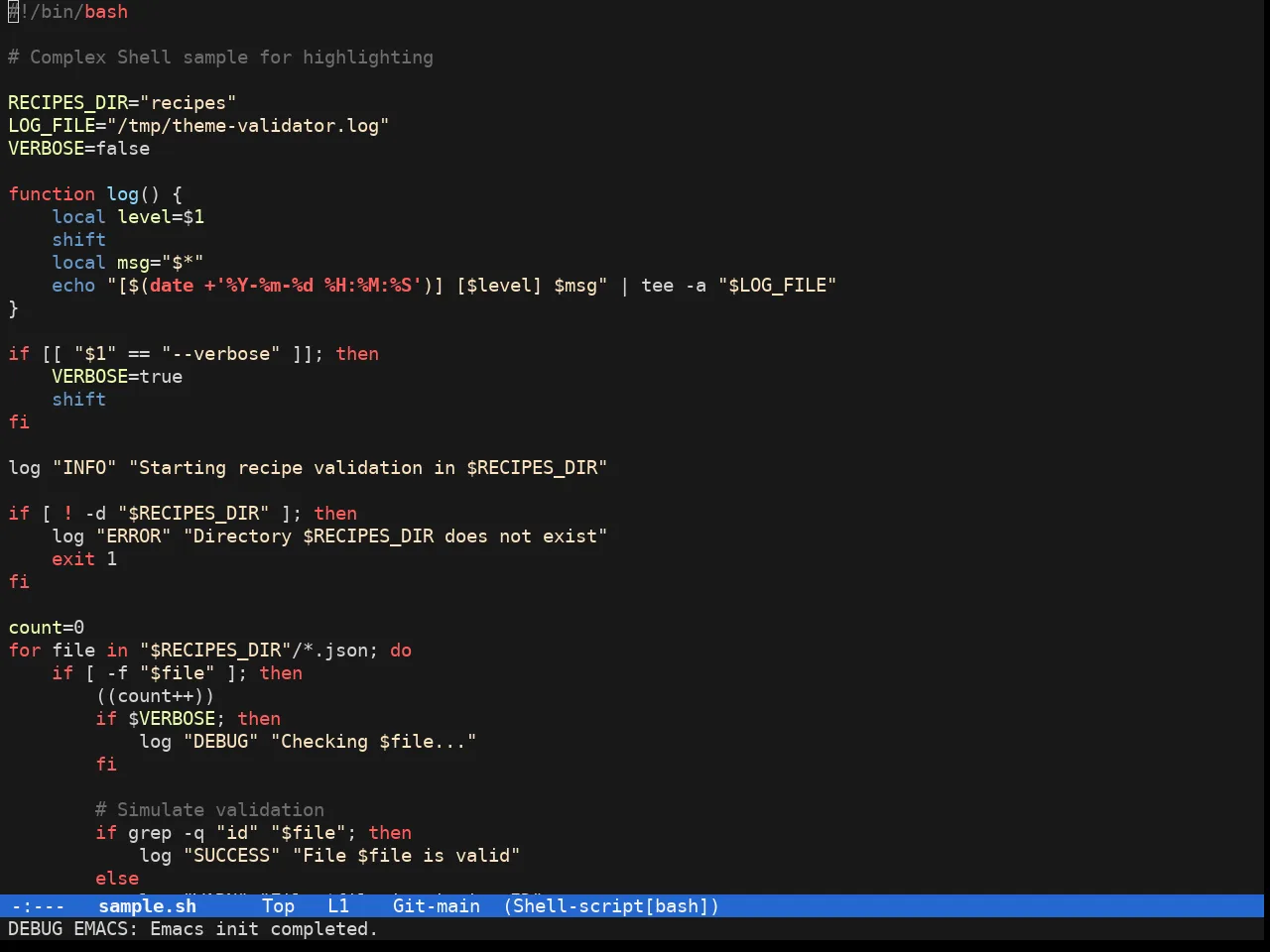Click the RECIPES_DIR="recipes" assignment line
This screenshot has height=952, width=1270.
122,103
